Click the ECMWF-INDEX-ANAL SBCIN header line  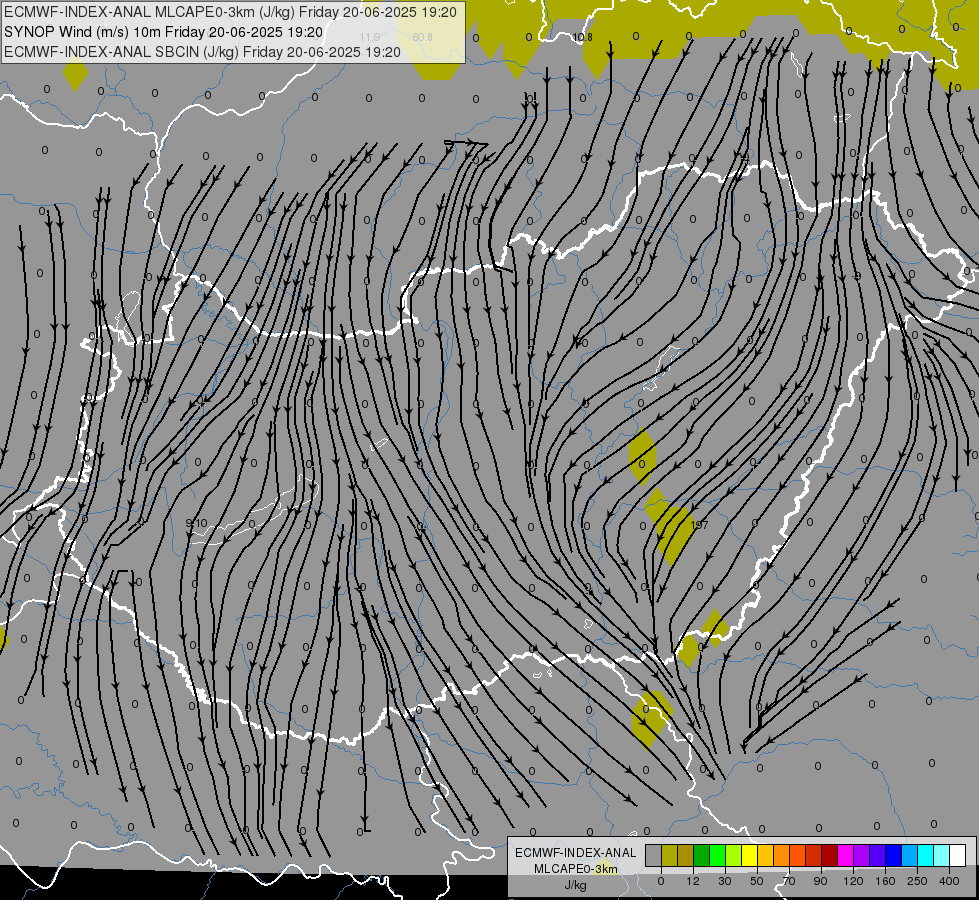(202, 52)
